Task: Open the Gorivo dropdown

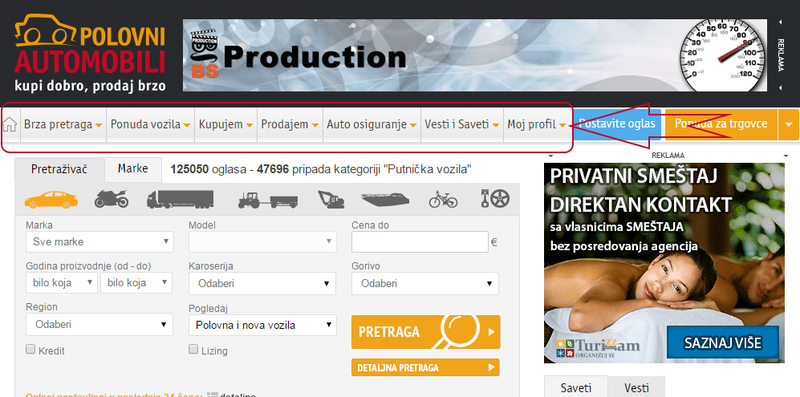Action: click(x=425, y=283)
